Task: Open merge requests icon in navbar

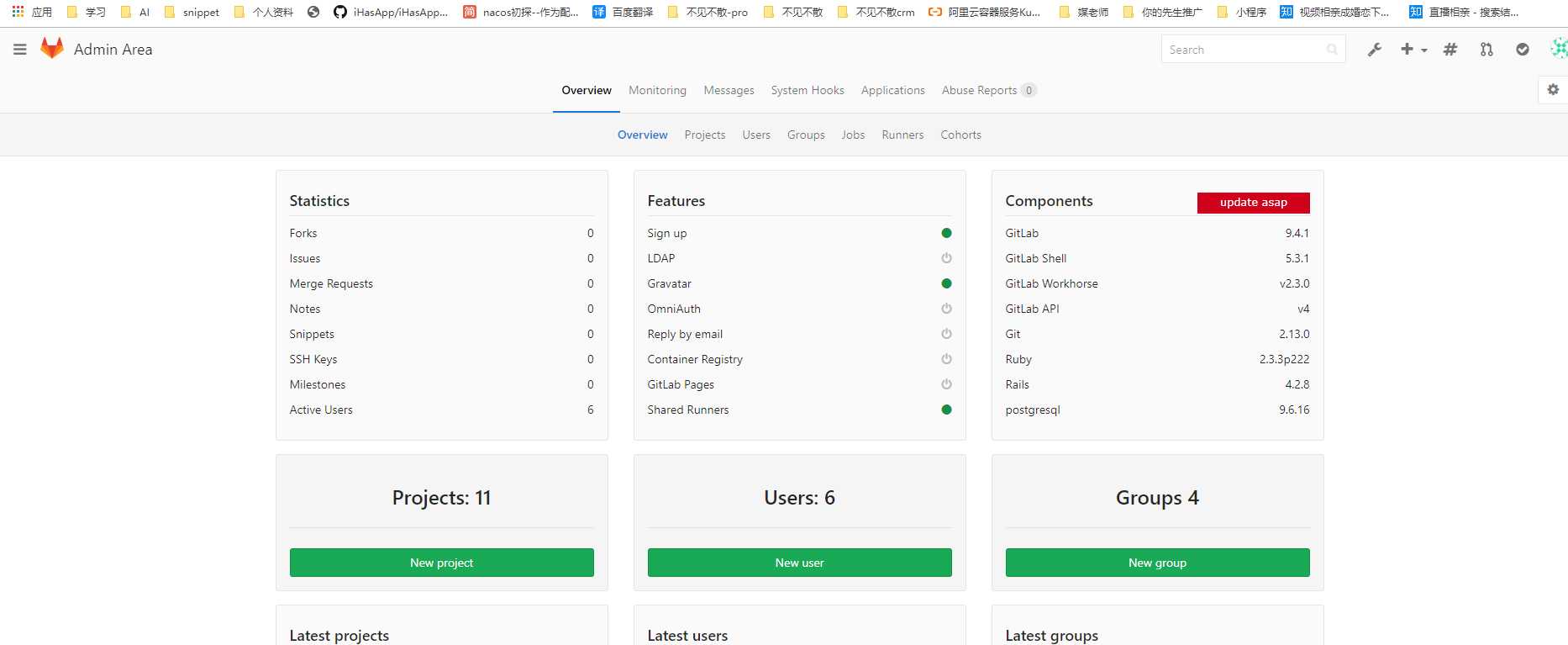Action: [1486, 50]
